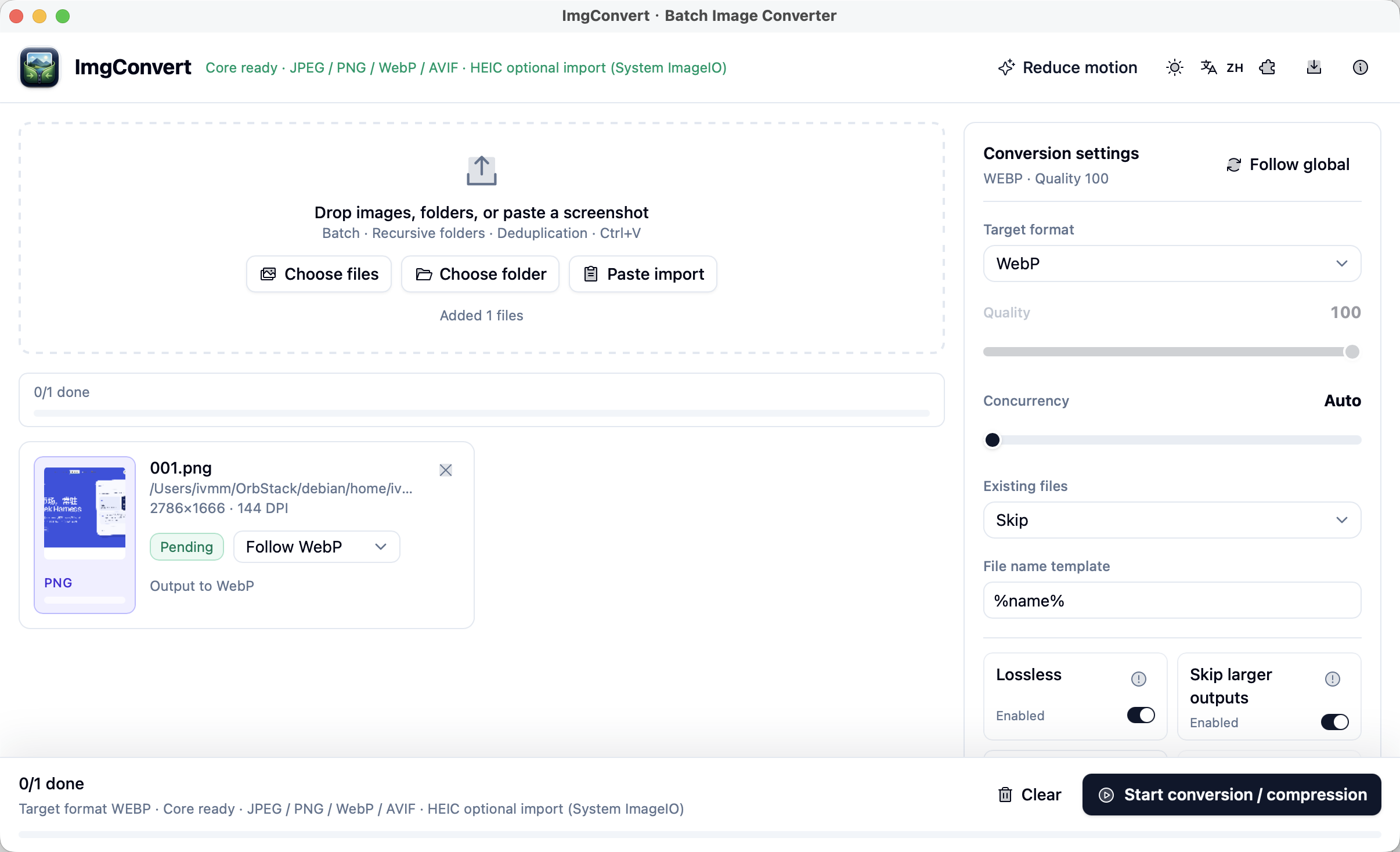Open the Follow WebP per-file dropdown
Viewport: 1400px width, 852px height.
click(x=317, y=547)
